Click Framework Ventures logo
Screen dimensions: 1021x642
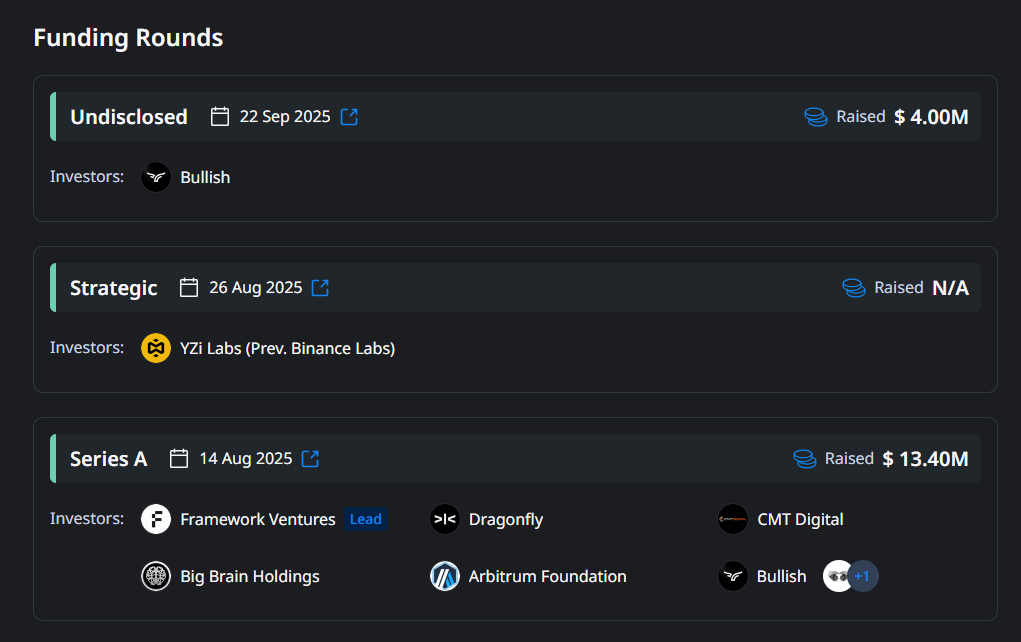[x=156, y=519]
